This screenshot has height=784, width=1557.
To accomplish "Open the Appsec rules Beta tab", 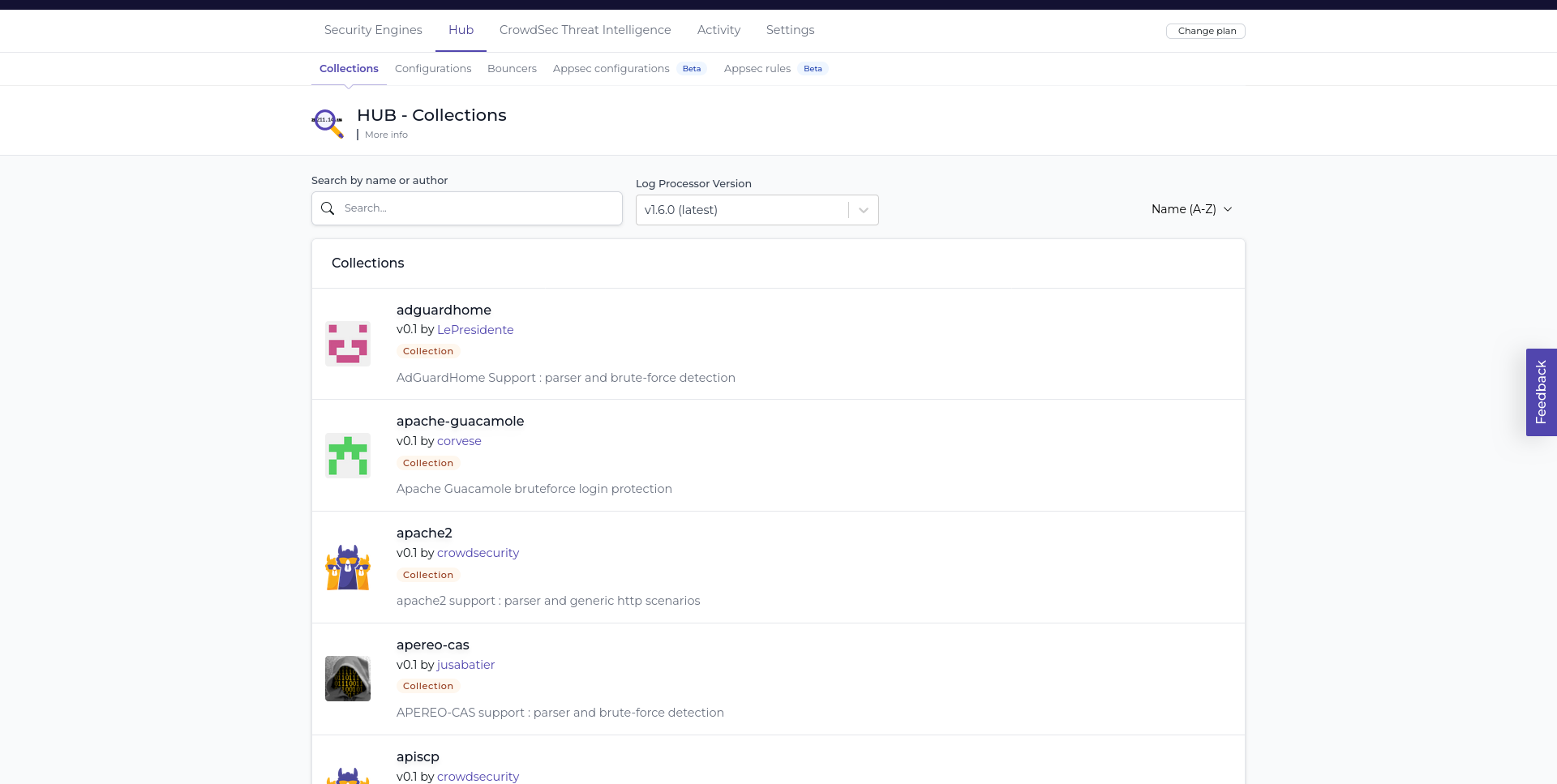I will [x=757, y=69].
